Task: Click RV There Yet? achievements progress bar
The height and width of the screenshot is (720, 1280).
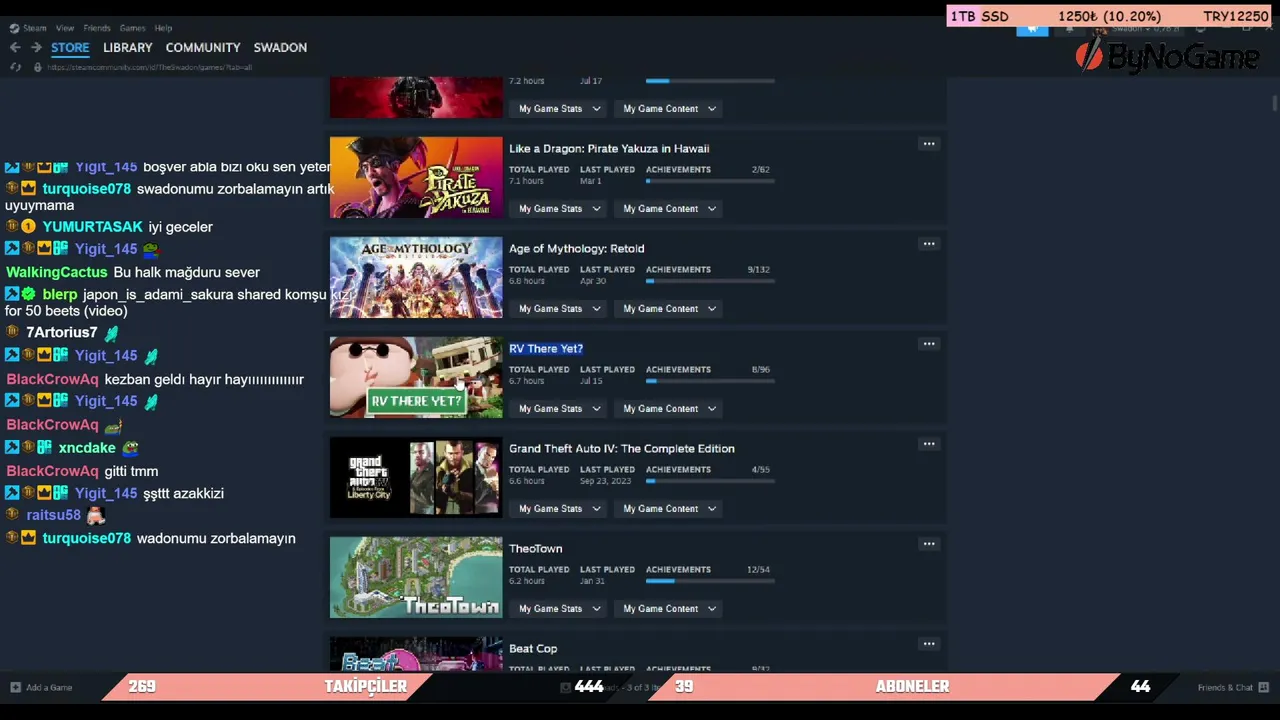Action: click(x=710, y=381)
